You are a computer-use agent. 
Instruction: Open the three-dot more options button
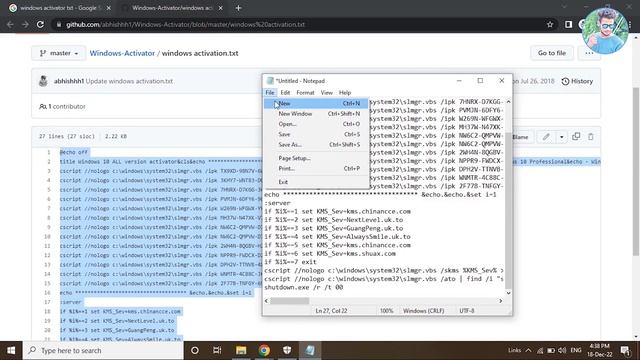[589, 53]
